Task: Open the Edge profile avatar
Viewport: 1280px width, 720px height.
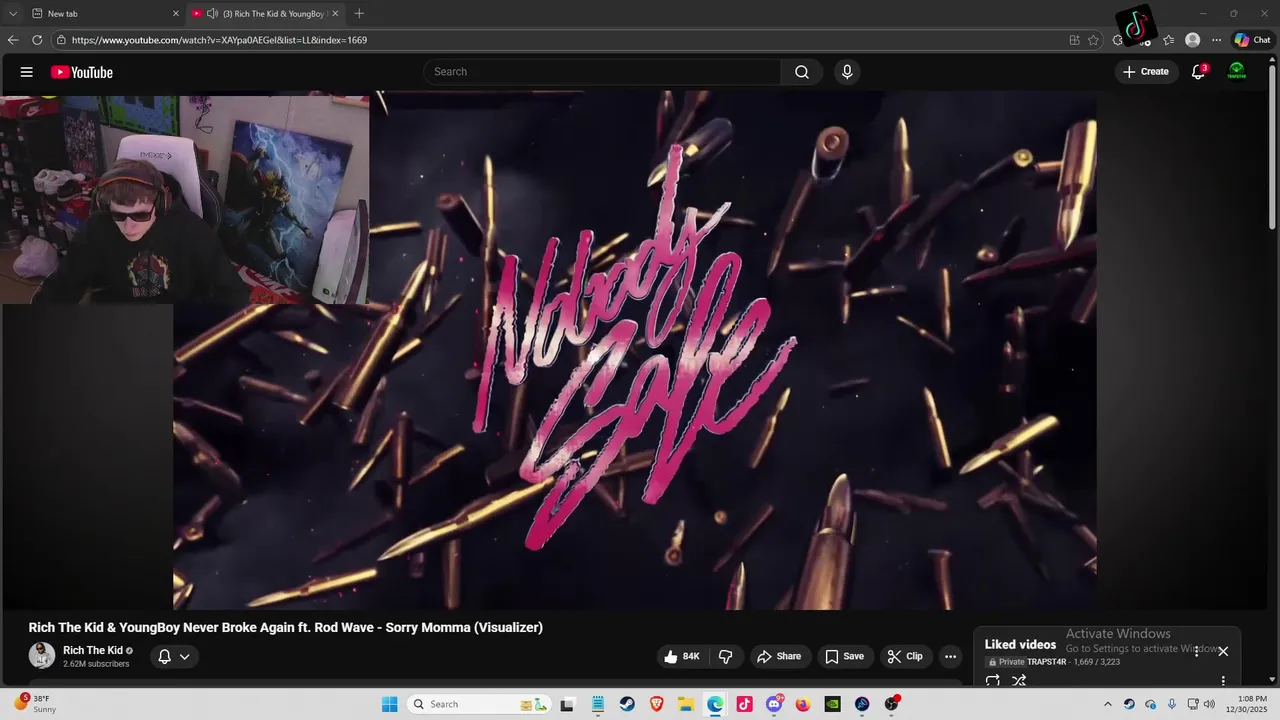Action: pyautogui.click(x=1192, y=40)
